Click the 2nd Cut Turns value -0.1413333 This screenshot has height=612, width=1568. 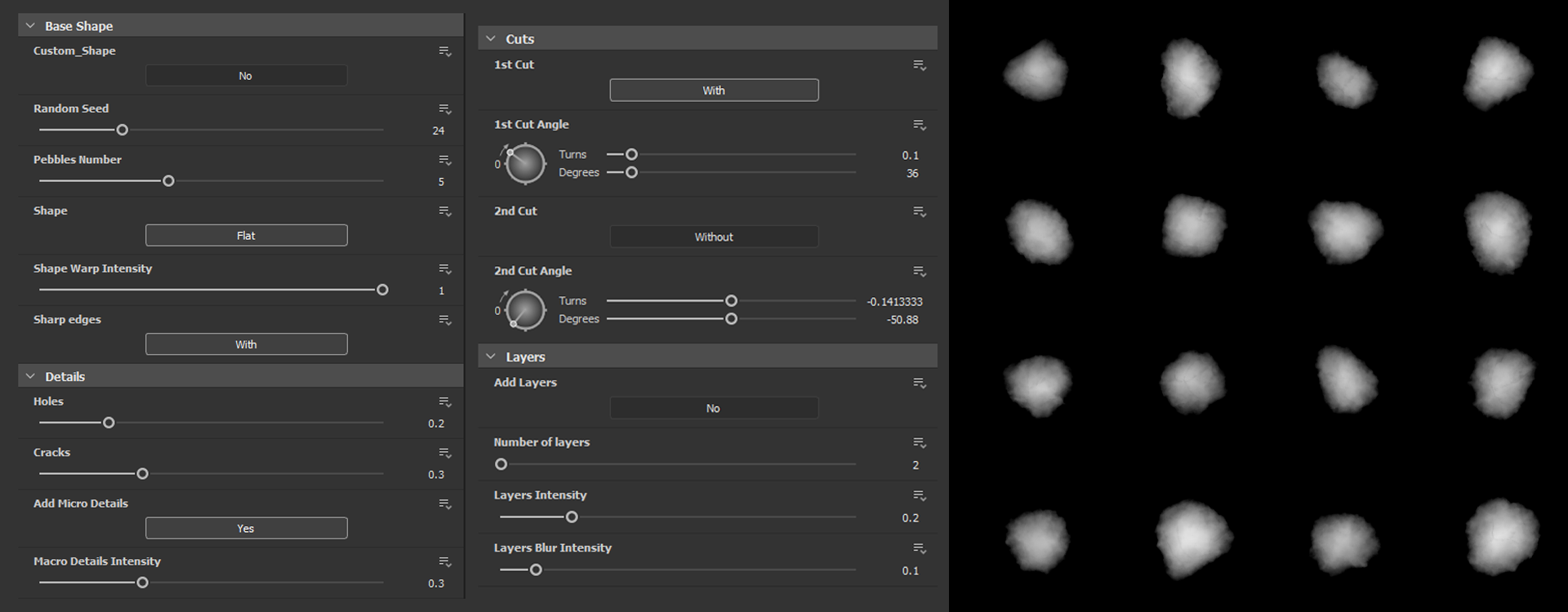coord(895,302)
